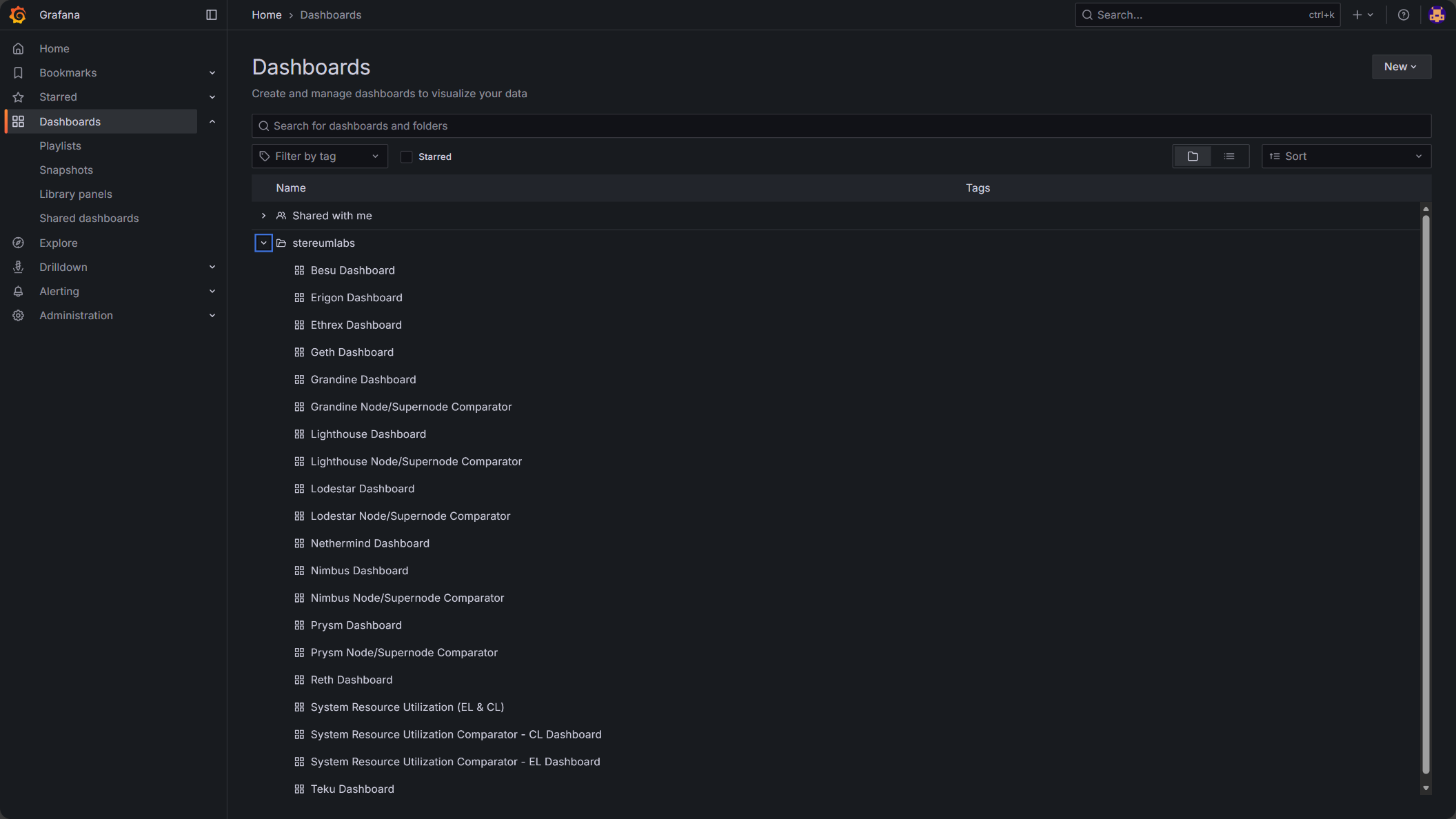Click the global Search field in header
1456x819 pixels.
click(1208, 14)
